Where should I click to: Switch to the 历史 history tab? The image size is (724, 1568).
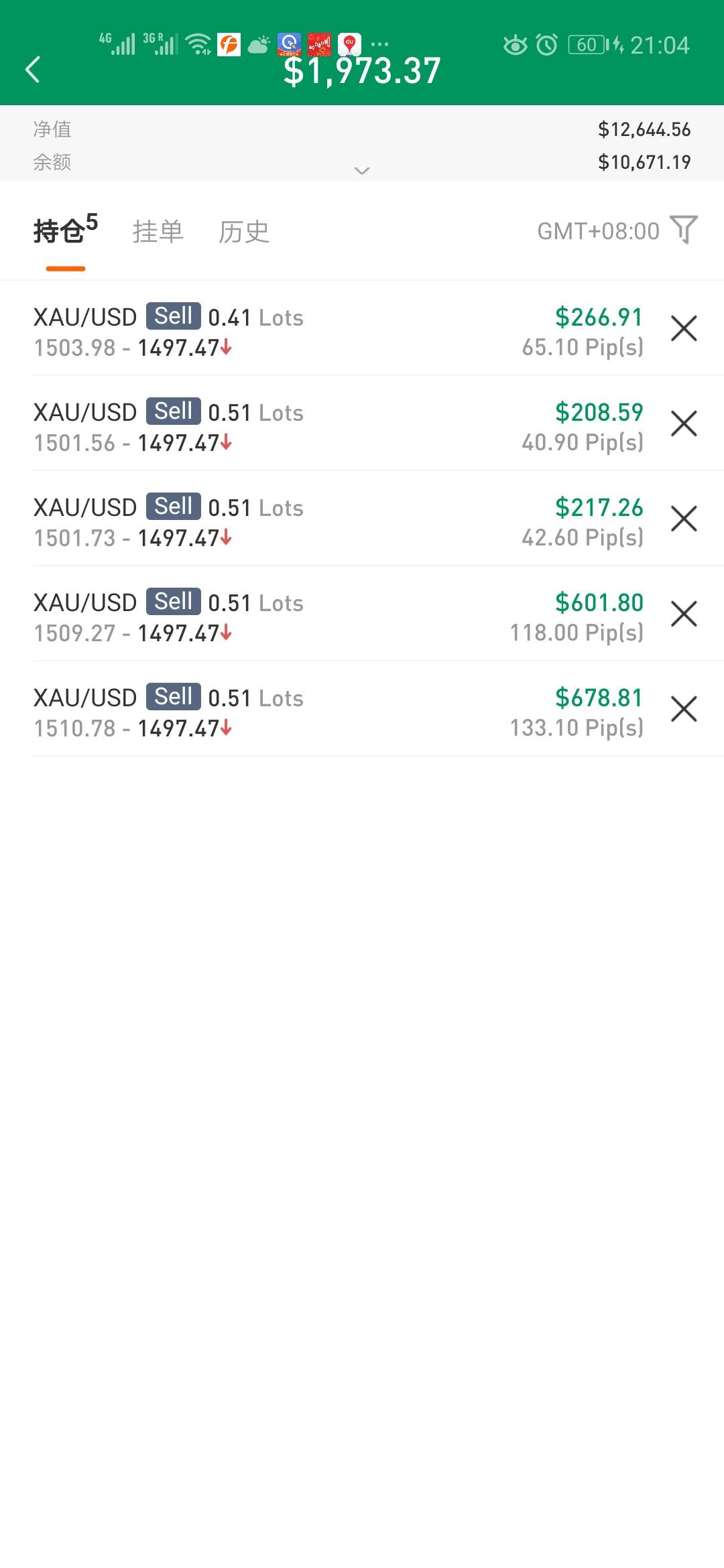tap(243, 232)
